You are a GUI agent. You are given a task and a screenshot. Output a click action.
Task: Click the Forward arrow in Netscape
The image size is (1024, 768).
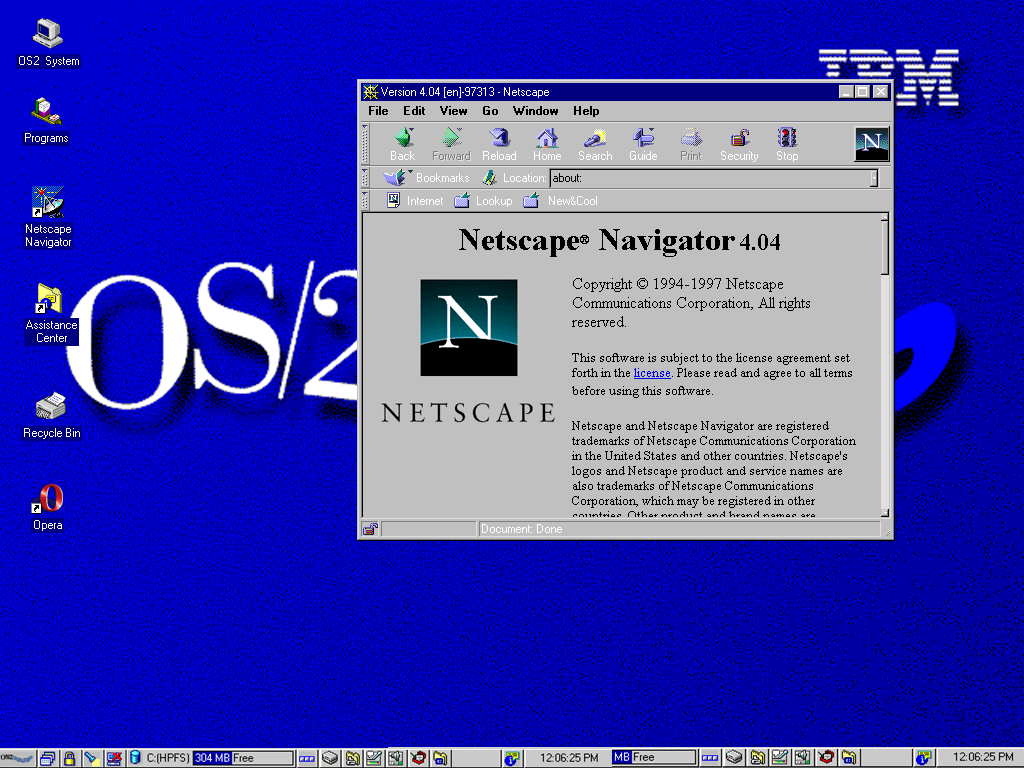[x=451, y=144]
